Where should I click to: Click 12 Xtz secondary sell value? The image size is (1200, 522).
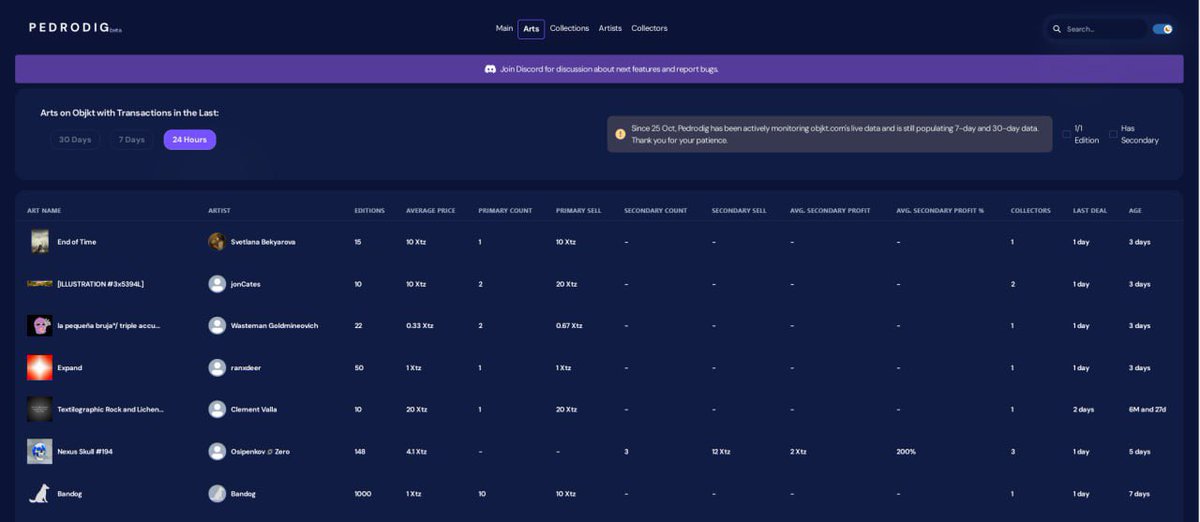pyautogui.click(x=721, y=451)
